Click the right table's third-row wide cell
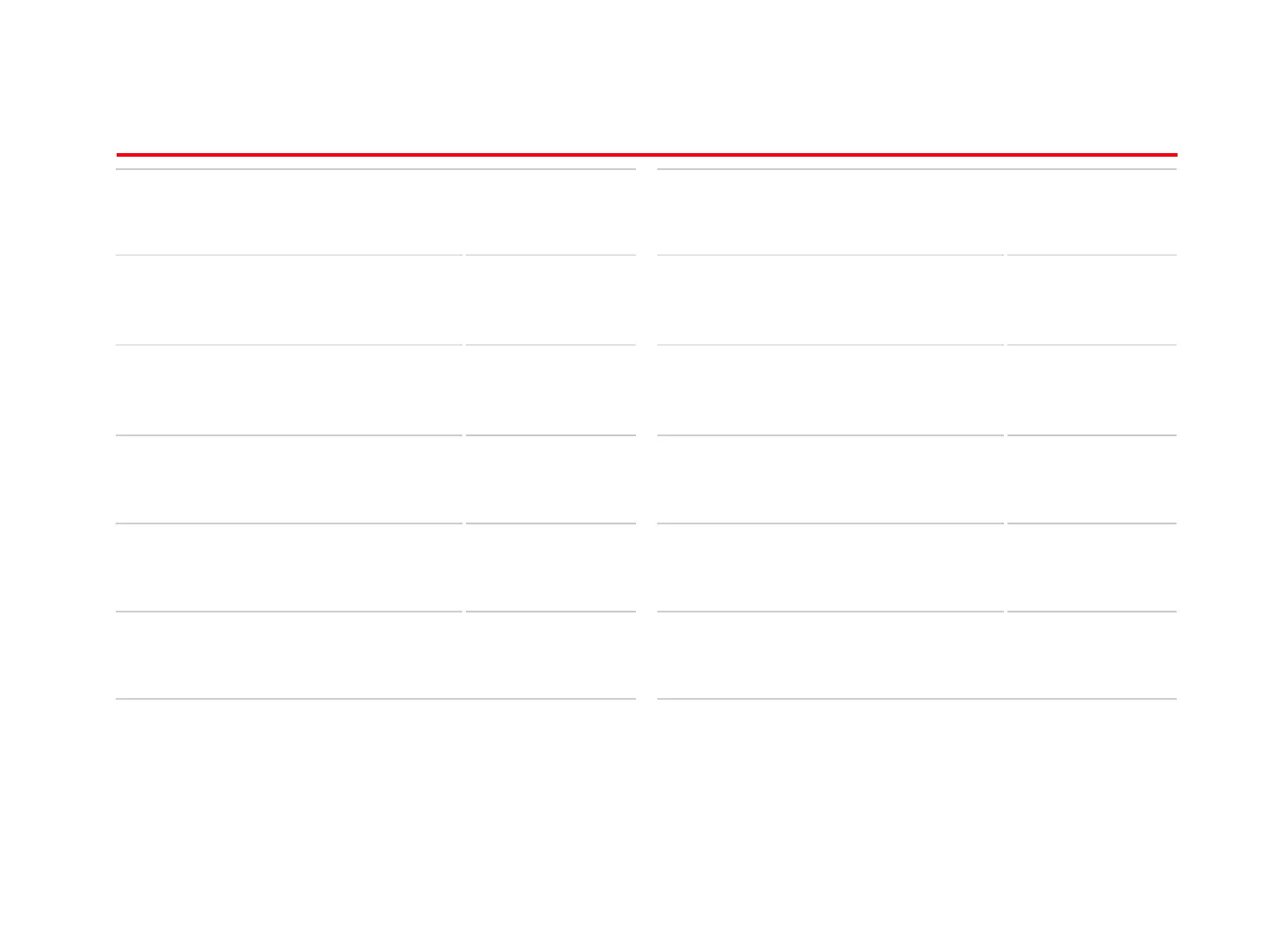 click(830, 390)
